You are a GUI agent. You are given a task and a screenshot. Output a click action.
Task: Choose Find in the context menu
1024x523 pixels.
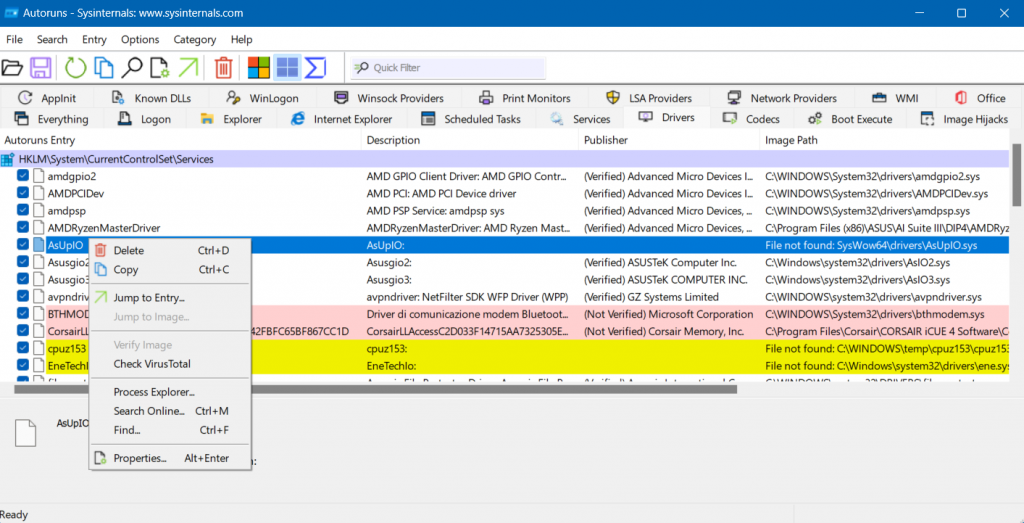(x=170, y=430)
